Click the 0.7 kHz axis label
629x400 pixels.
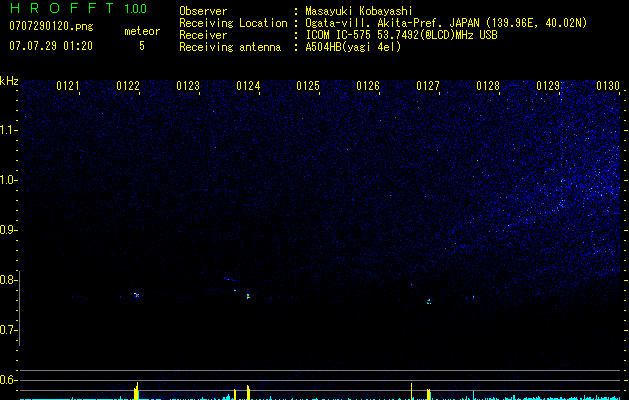(x=9, y=330)
